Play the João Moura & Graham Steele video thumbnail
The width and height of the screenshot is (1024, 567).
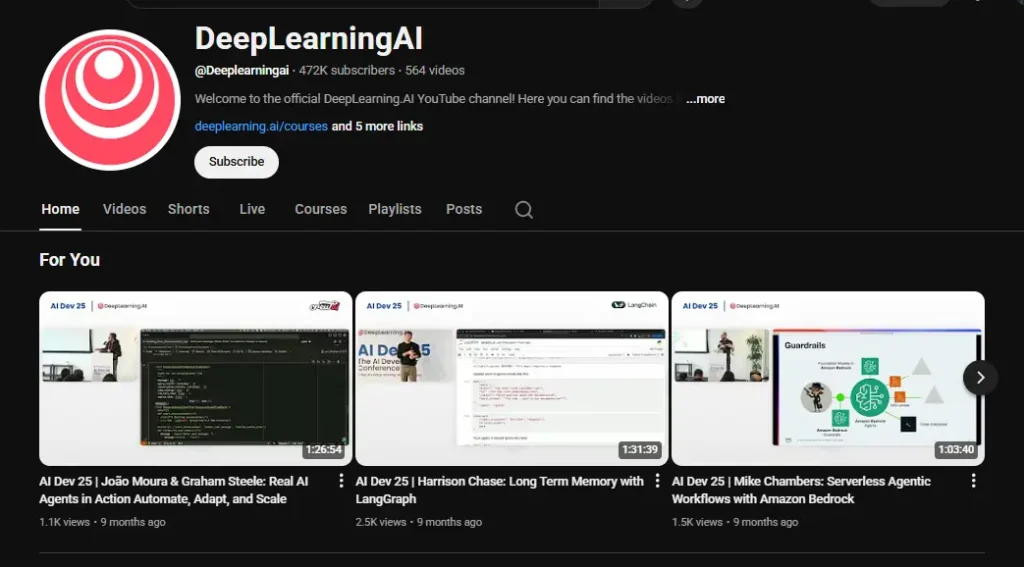pos(196,378)
